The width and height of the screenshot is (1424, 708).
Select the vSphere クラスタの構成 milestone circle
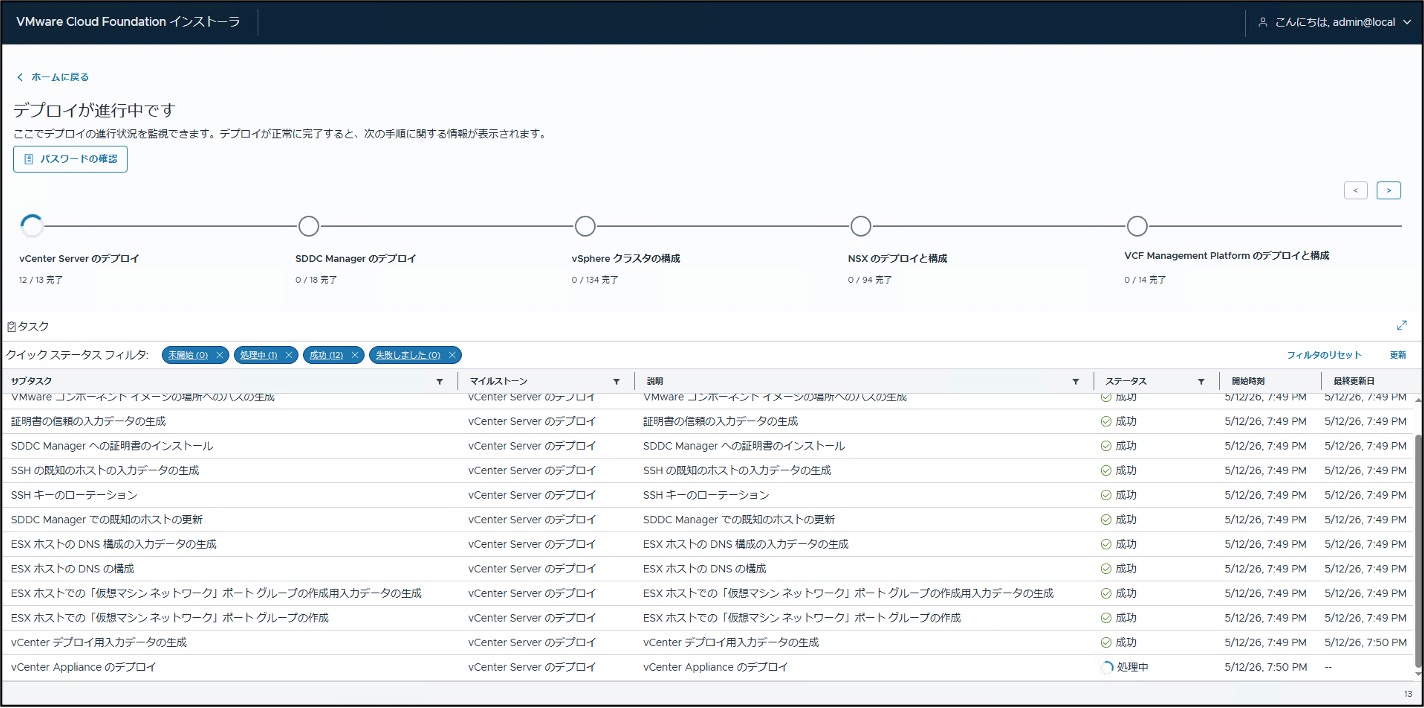pyautogui.click(x=585, y=226)
